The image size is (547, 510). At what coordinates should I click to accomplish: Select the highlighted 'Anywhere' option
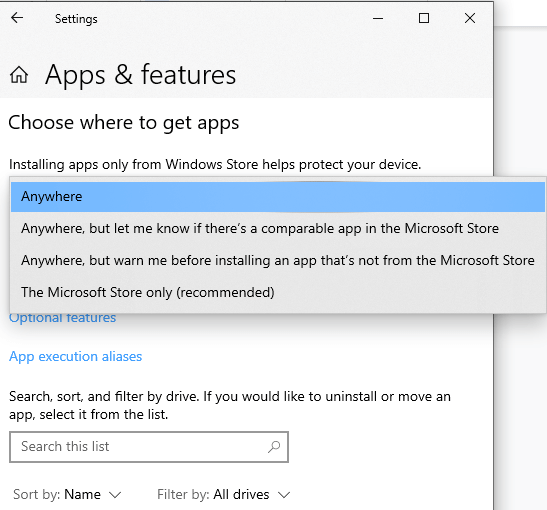tap(278, 197)
